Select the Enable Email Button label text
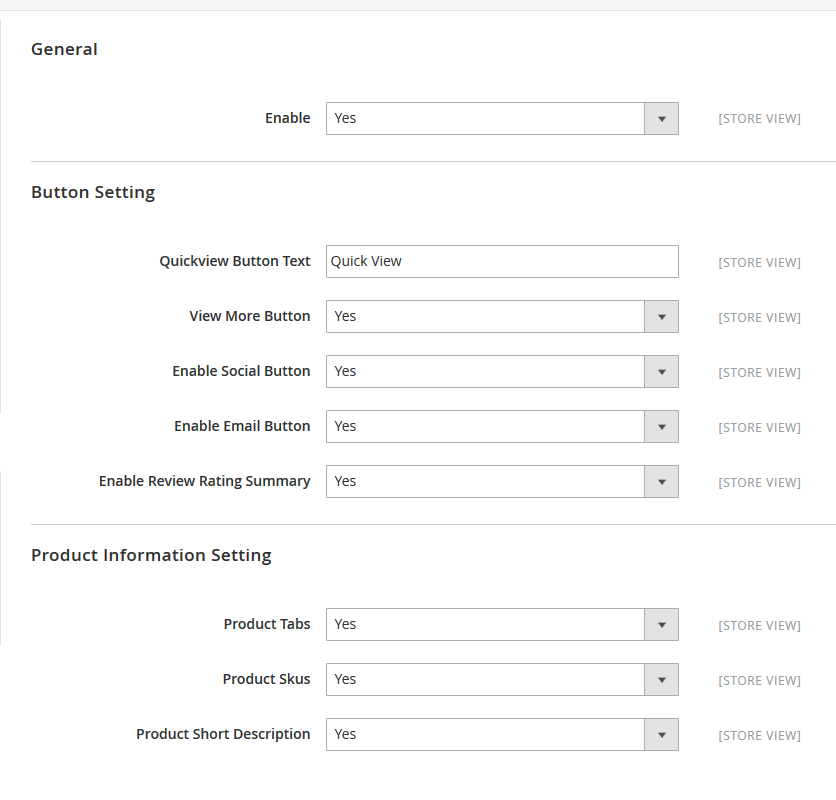The height and width of the screenshot is (800, 836). 242,426
